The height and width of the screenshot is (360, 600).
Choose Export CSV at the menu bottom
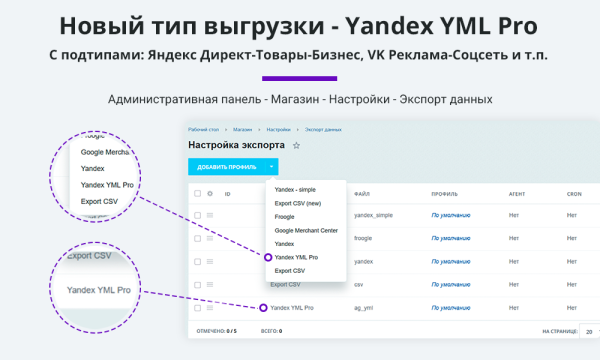[x=290, y=270]
